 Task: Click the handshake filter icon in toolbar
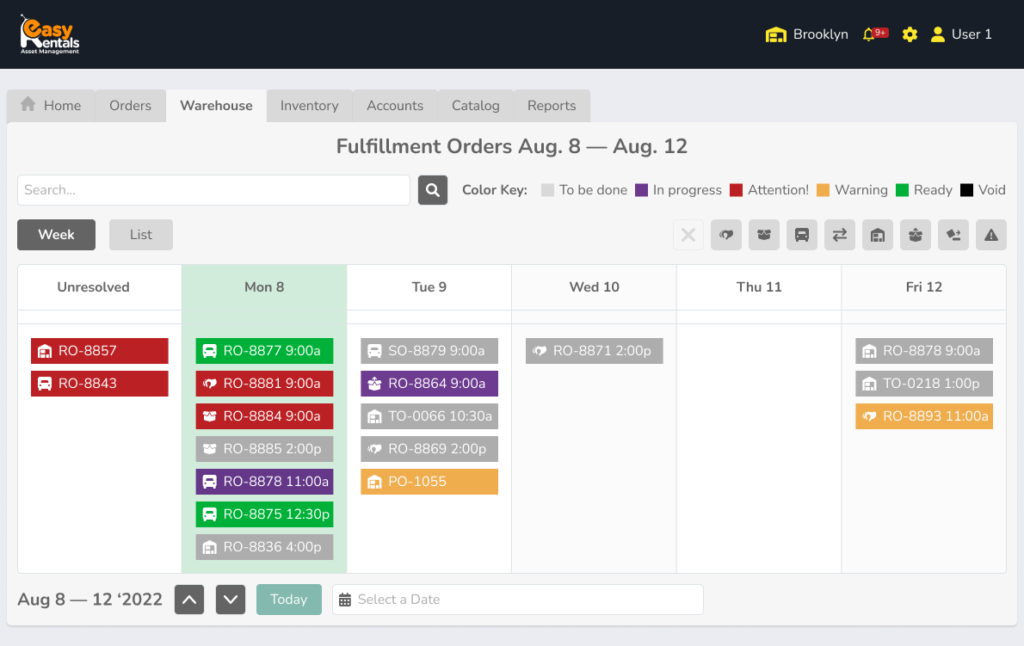pos(726,235)
